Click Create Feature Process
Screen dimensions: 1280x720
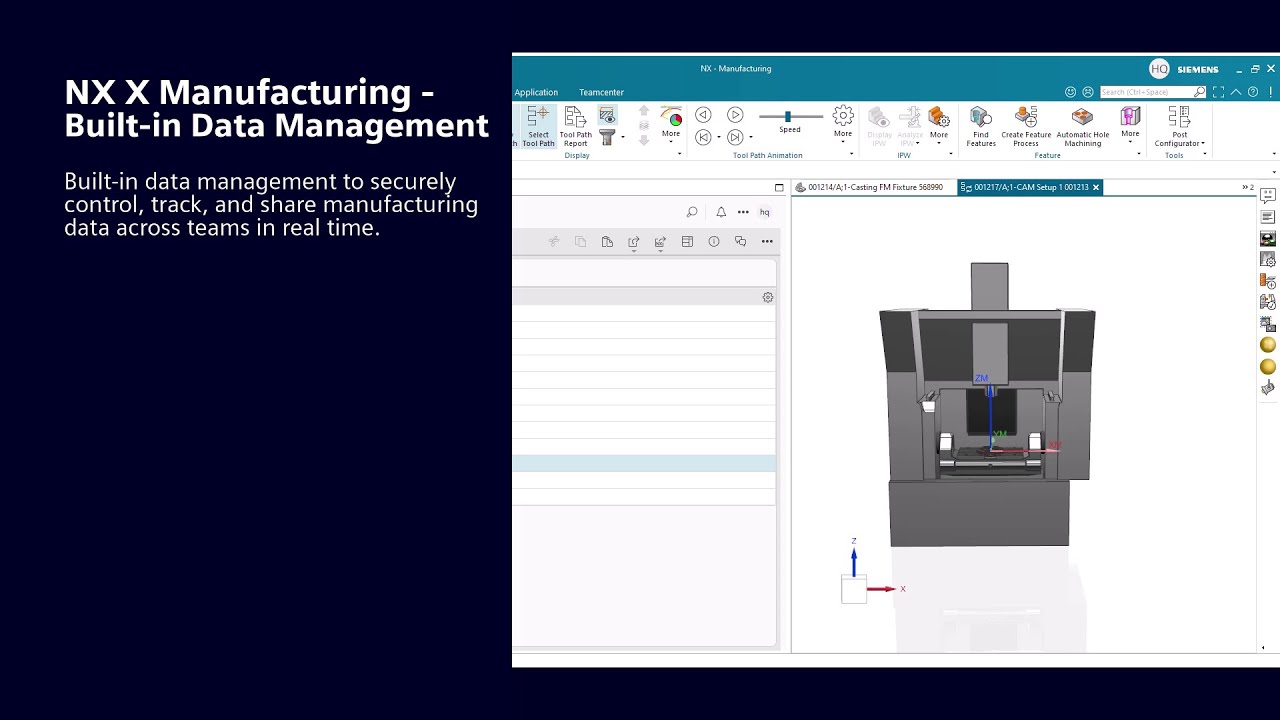coord(1026,127)
